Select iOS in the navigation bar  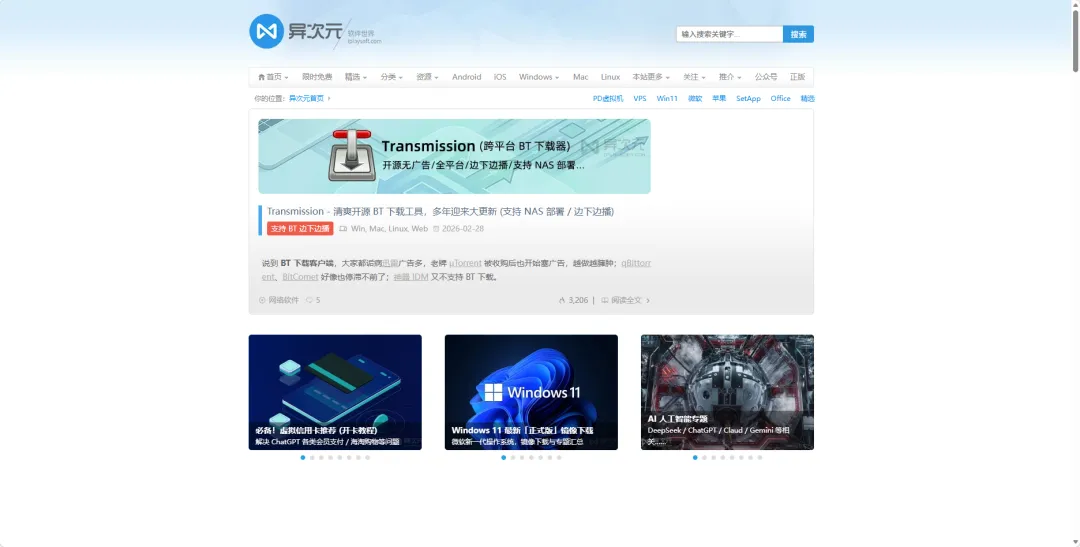[x=500, y=77]
